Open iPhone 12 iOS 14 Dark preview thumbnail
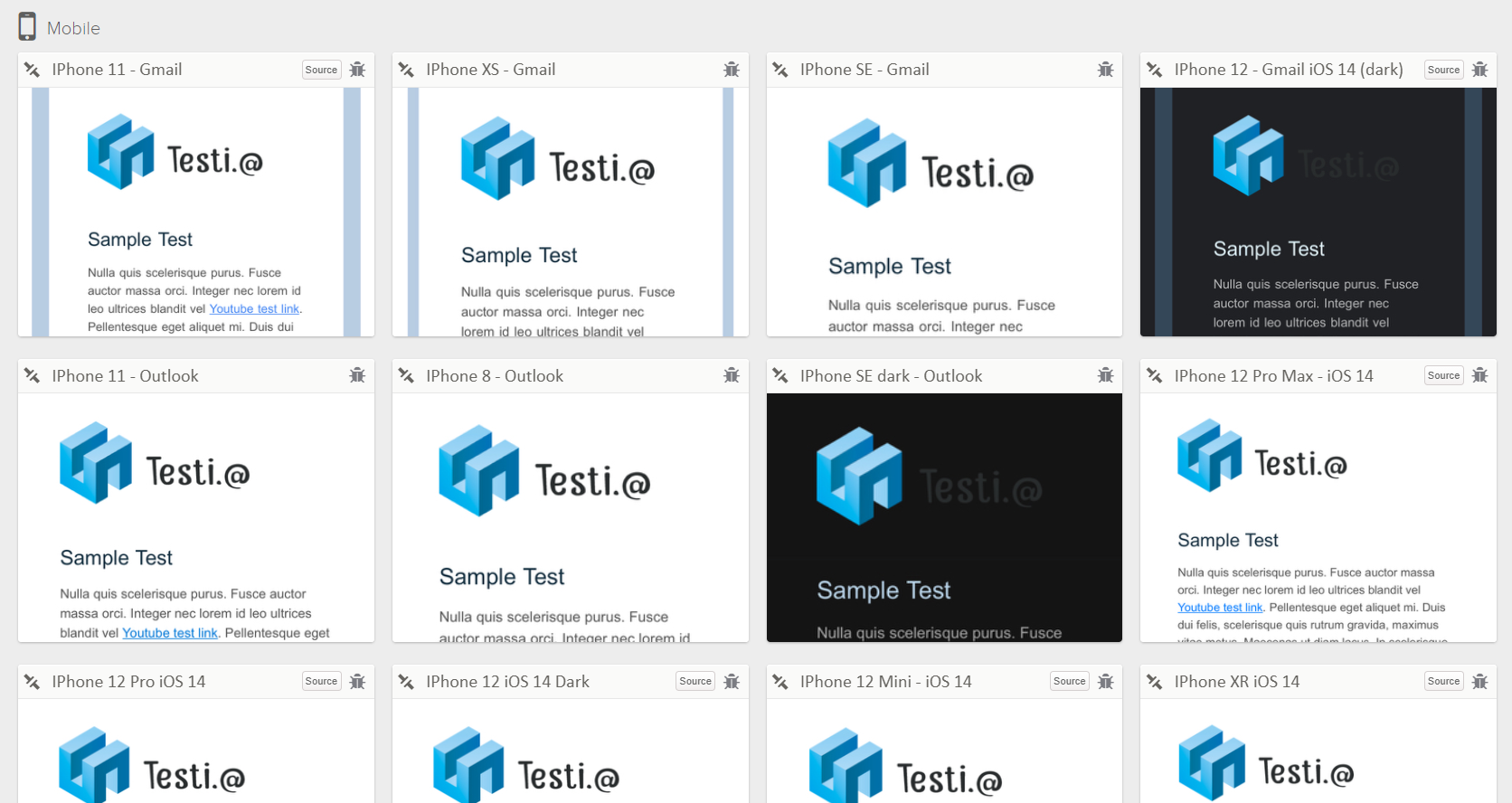The width and height of the screenshot is (1512, 803). [571, 751]
